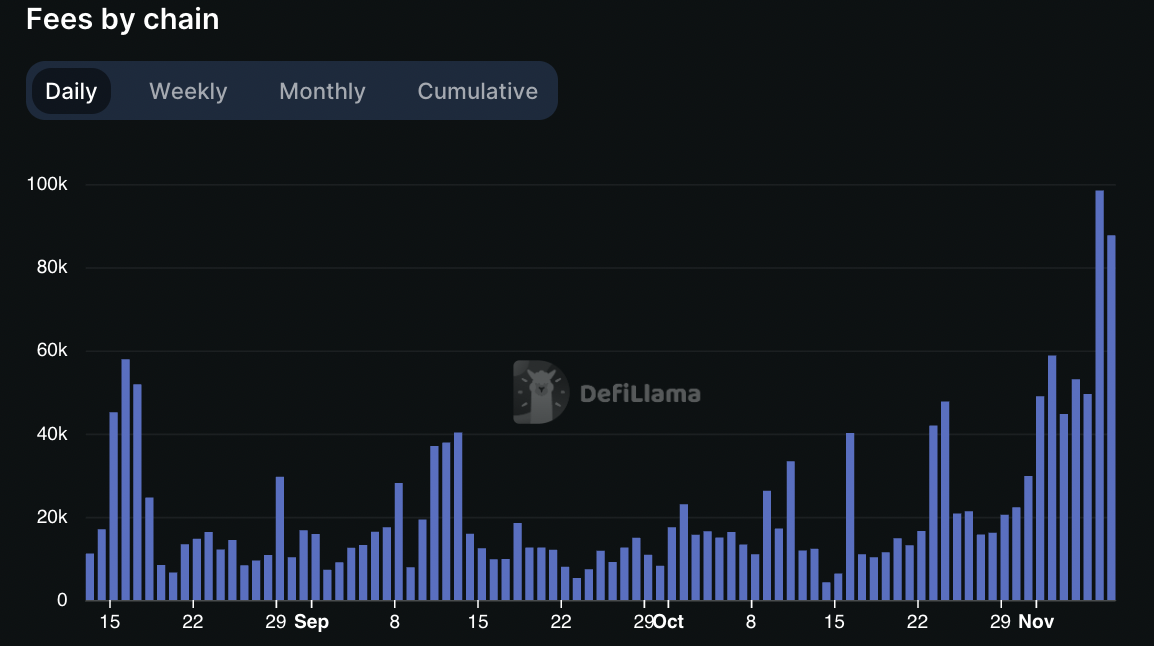Viewport: 1154px width, 646px height.
Task: Click the Sep month label on x-axis
Action: pyautogui.click(x=311, y=622)
